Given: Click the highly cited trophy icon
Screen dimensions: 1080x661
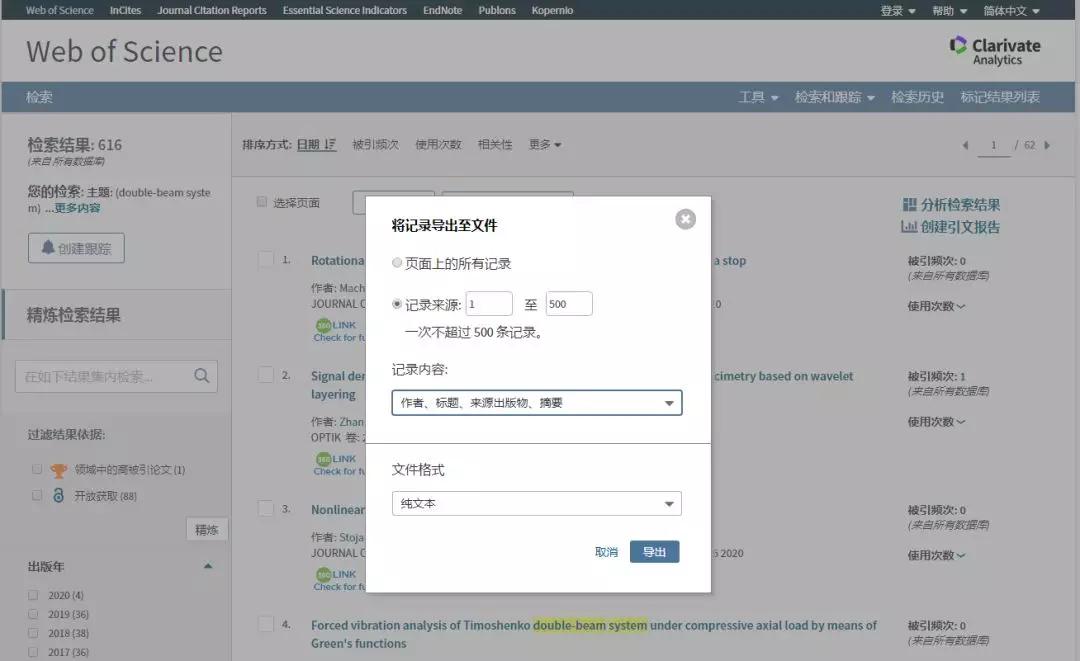Looking at the screenshot, I should coord(59,470).
